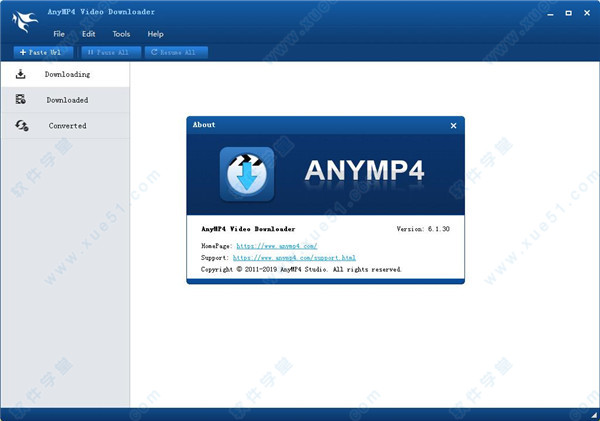The height and width of the screenshot is (421, 600).
Task: Click the About dialog title
Action: click(204, 125)
